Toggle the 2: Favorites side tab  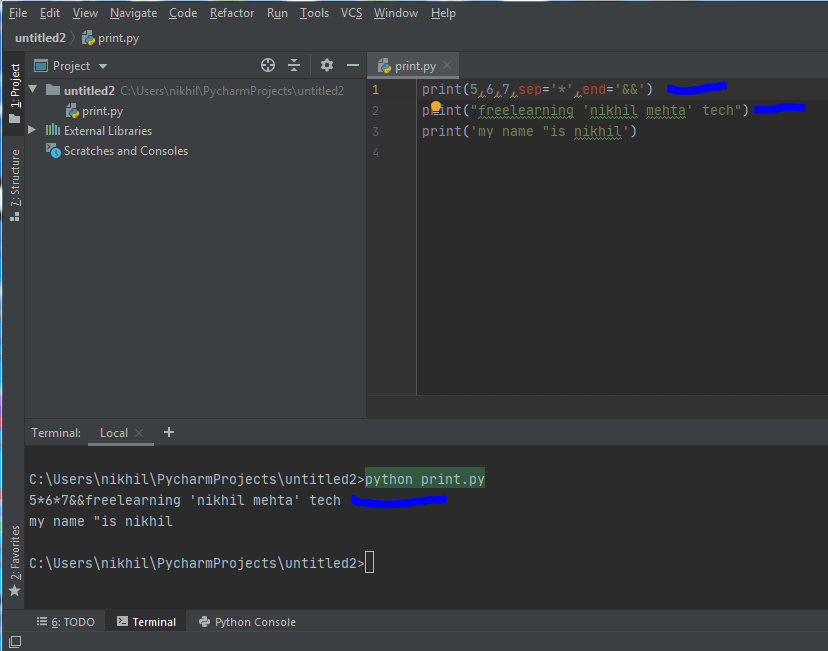coord(15,560)
